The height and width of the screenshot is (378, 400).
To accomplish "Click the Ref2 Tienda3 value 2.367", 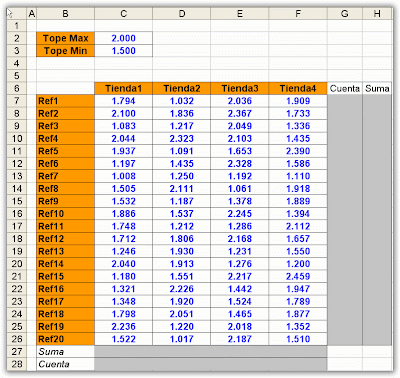I will 240,113.
